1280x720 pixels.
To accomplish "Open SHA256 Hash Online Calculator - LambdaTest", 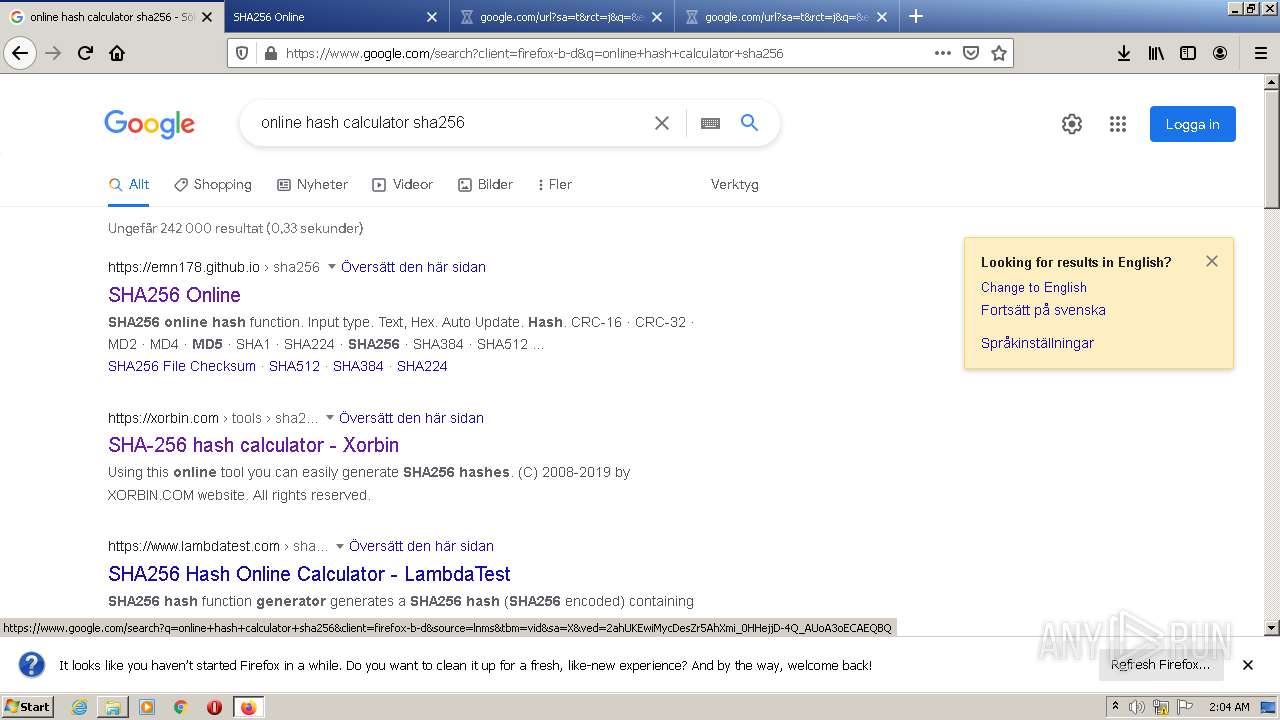I will coord(309,574).
